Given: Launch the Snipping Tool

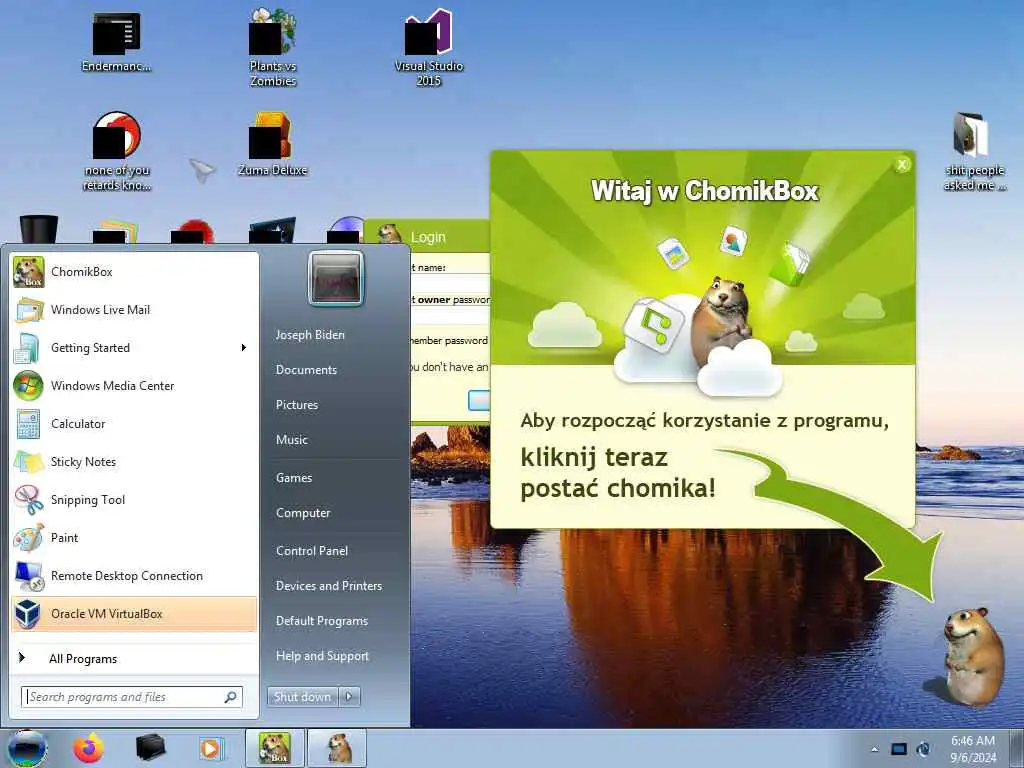Looking at the screenshot, I should click(x=134, y=500).
